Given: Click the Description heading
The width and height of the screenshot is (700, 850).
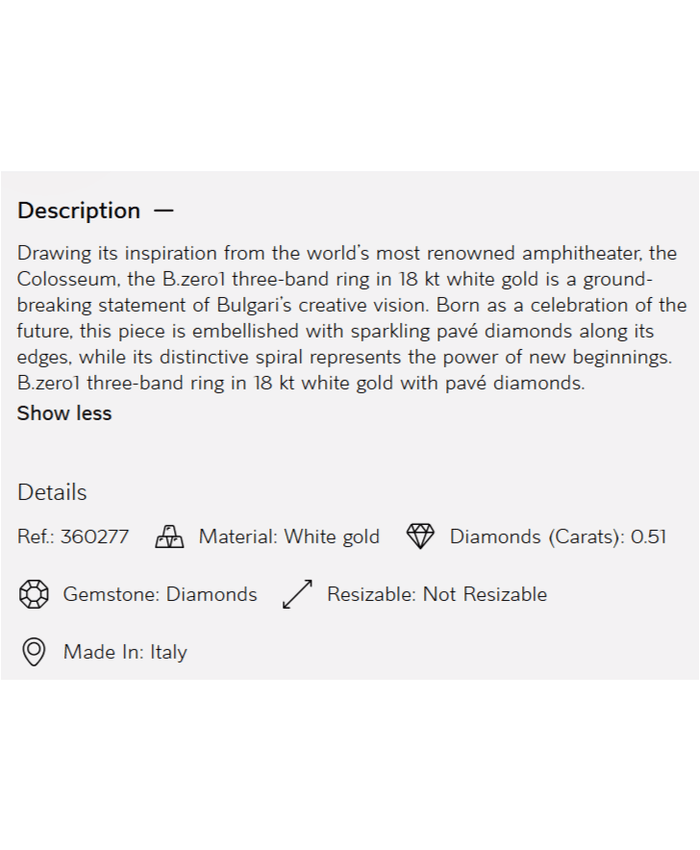Looking at the screenshot, I should (x=79, y=211).
